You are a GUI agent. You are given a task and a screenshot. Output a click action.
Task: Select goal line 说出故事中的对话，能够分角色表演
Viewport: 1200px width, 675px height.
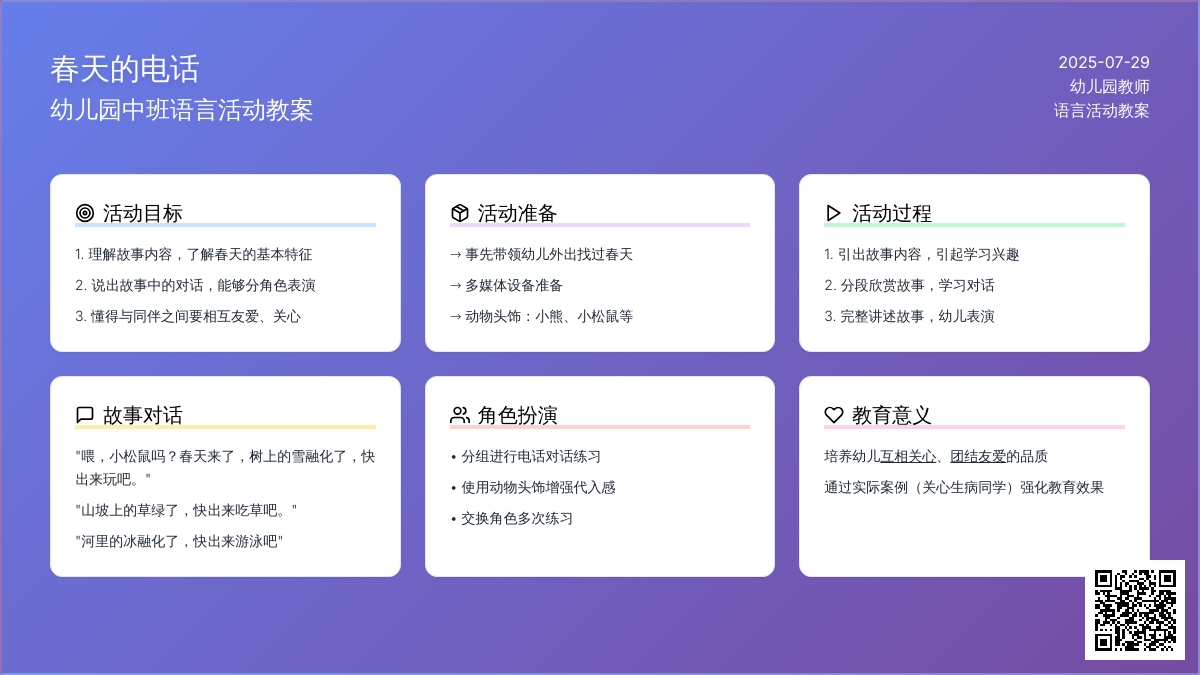(x=195, y=285)
